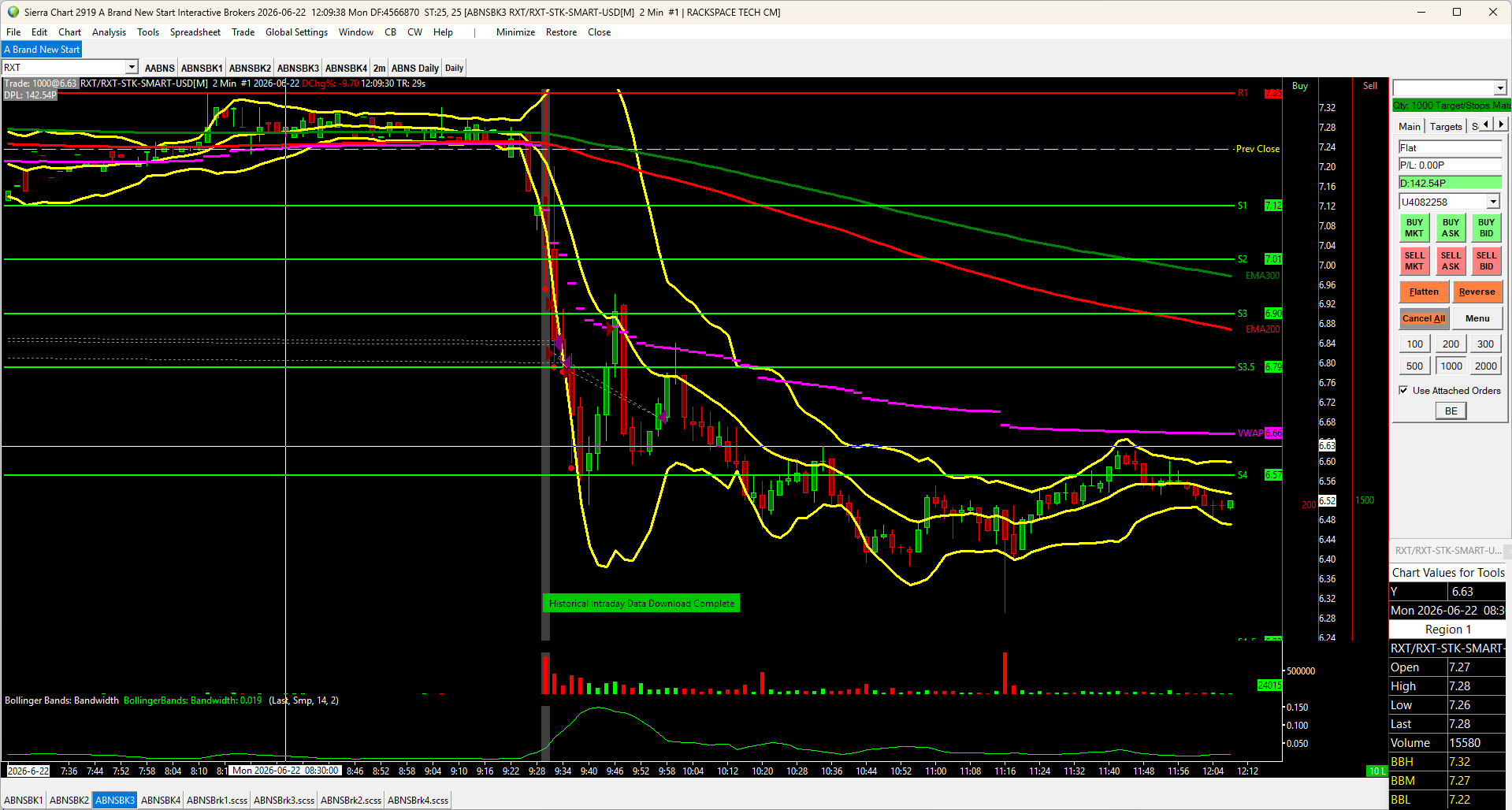
Task: Expand the RXT symbol dropdown
Action: tap(132, 68)
